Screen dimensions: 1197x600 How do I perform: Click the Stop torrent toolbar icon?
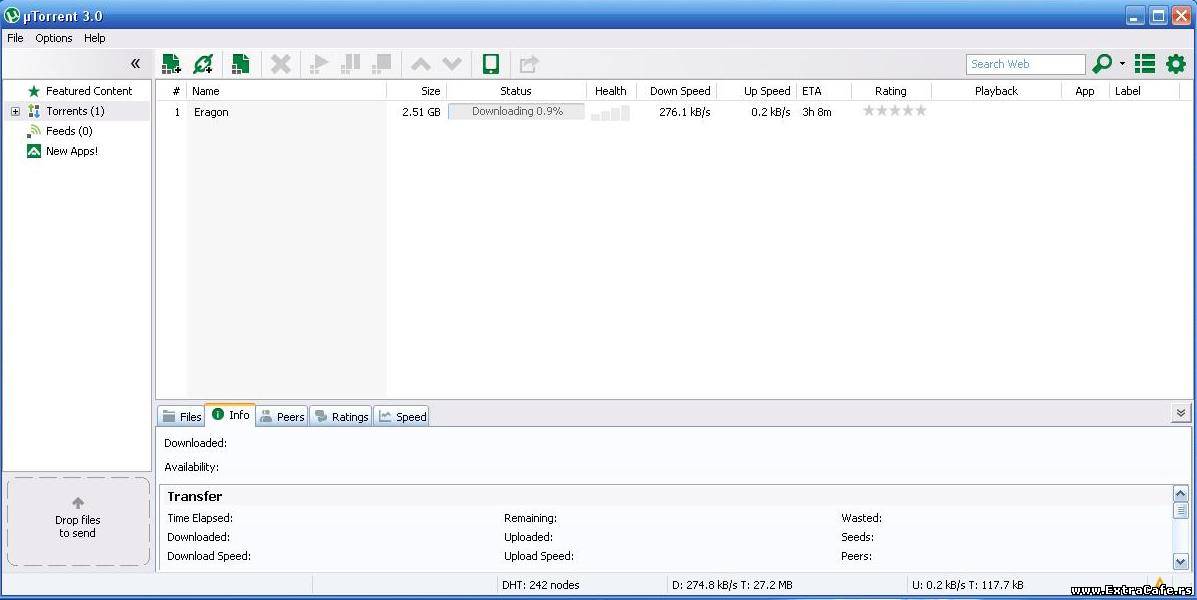click(381, 64)
